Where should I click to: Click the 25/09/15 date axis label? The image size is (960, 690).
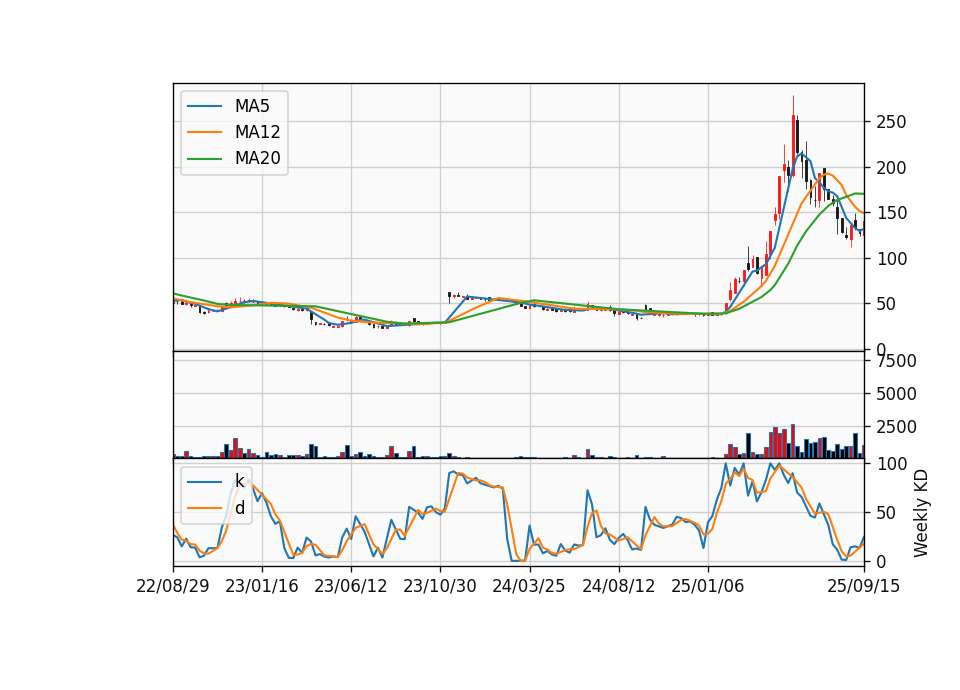(864, 586)
